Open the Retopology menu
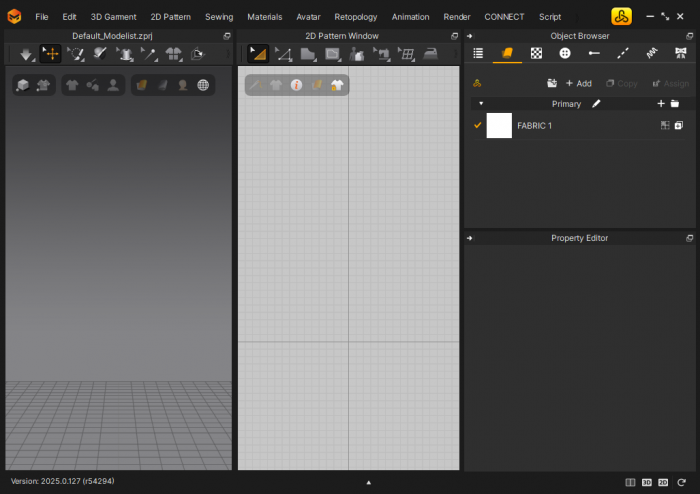 coord(356,17)
